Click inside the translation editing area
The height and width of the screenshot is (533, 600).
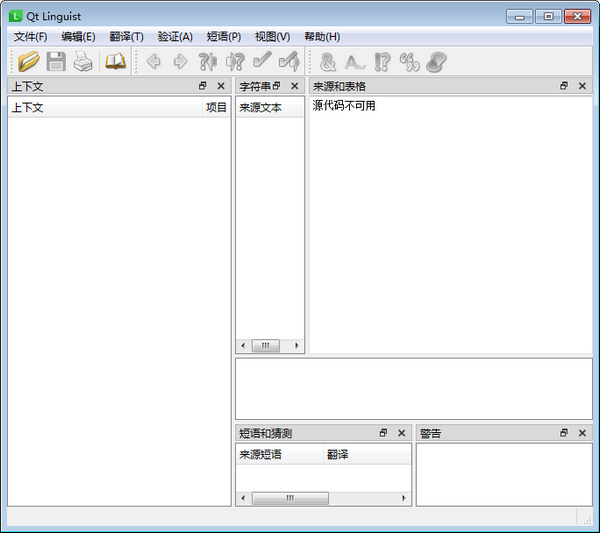click(x=414, y=389)
